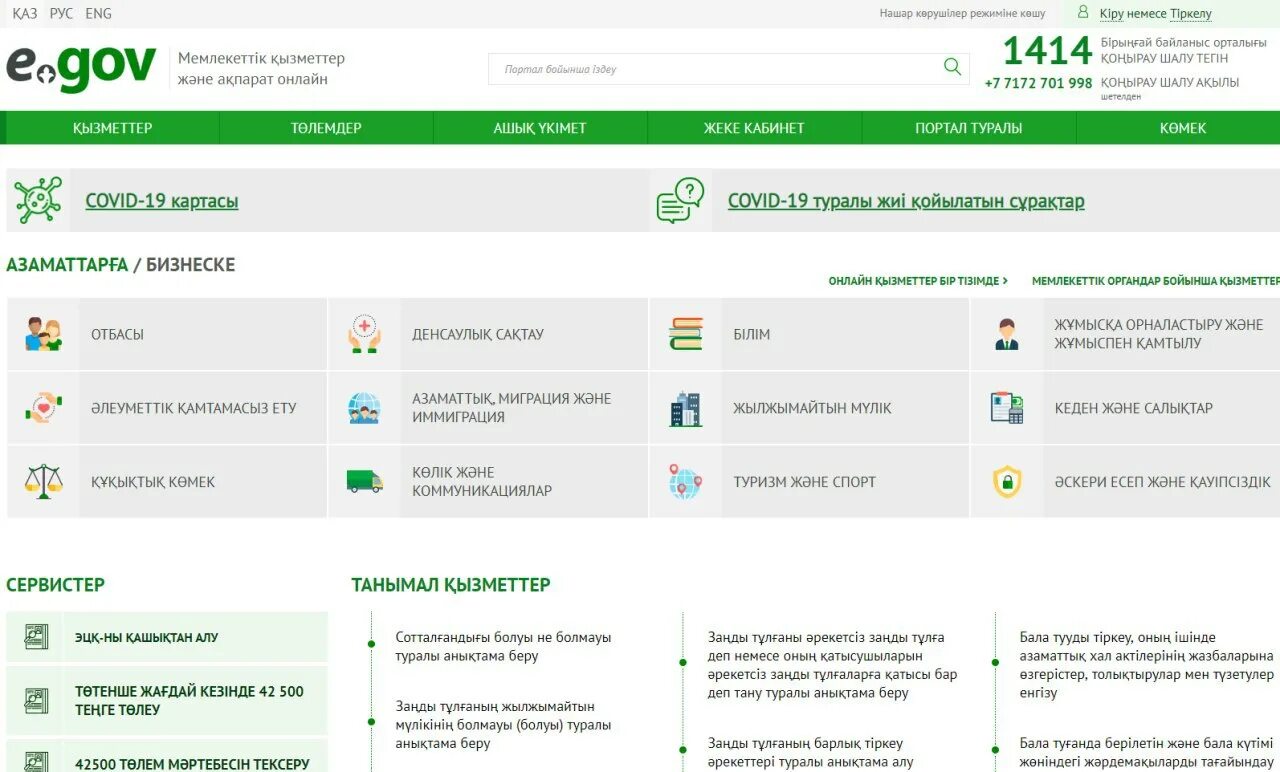This screenshot has height=772, width=1280.
Task: Open АЗАМАТТЫҚ, МИГРАЦИЯ ЖӘНЕ ИММИГРАЦИЯ category
Action: (488, 408)
